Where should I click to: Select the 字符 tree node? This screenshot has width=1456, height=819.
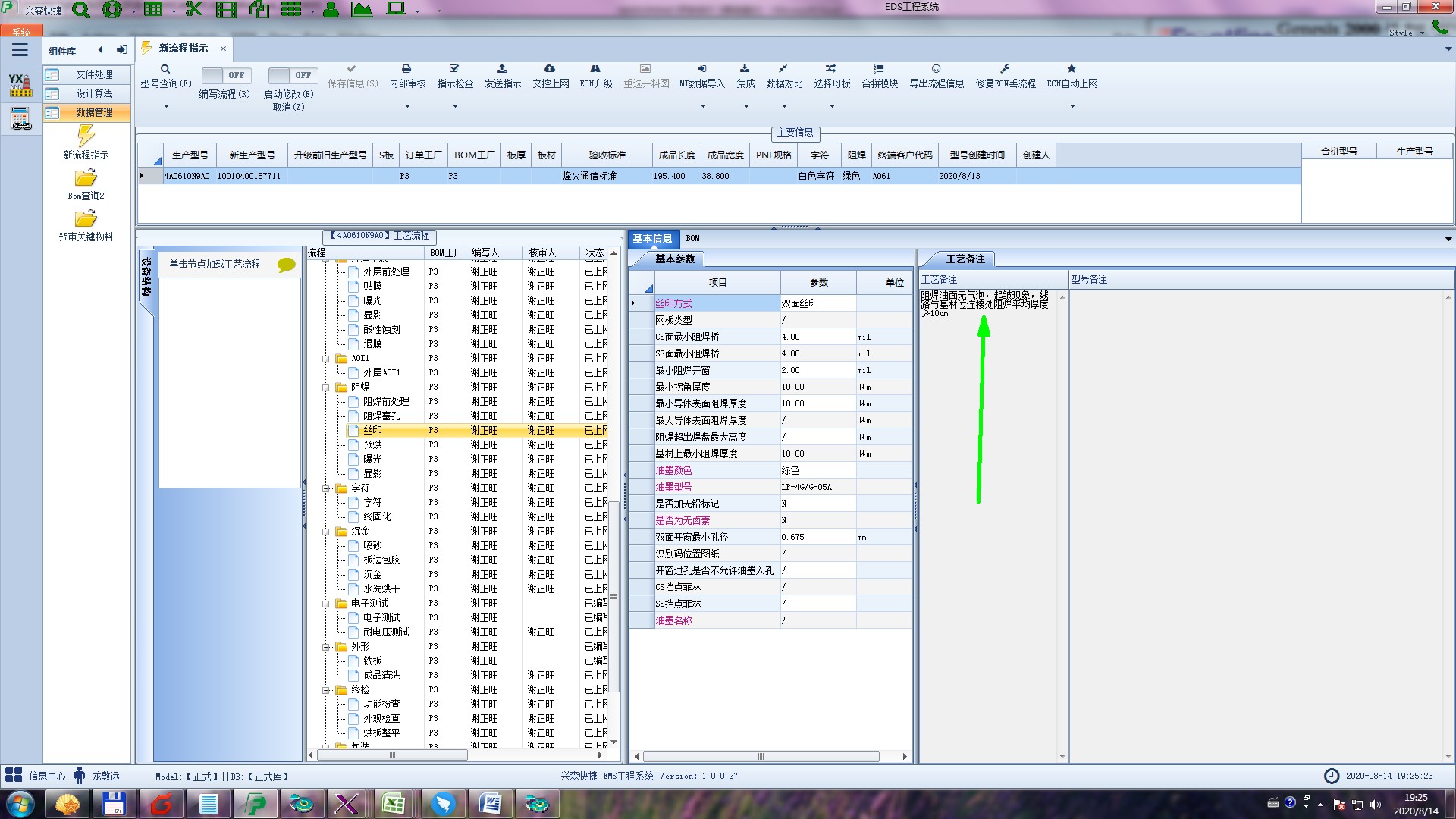[x=372, y=503]
